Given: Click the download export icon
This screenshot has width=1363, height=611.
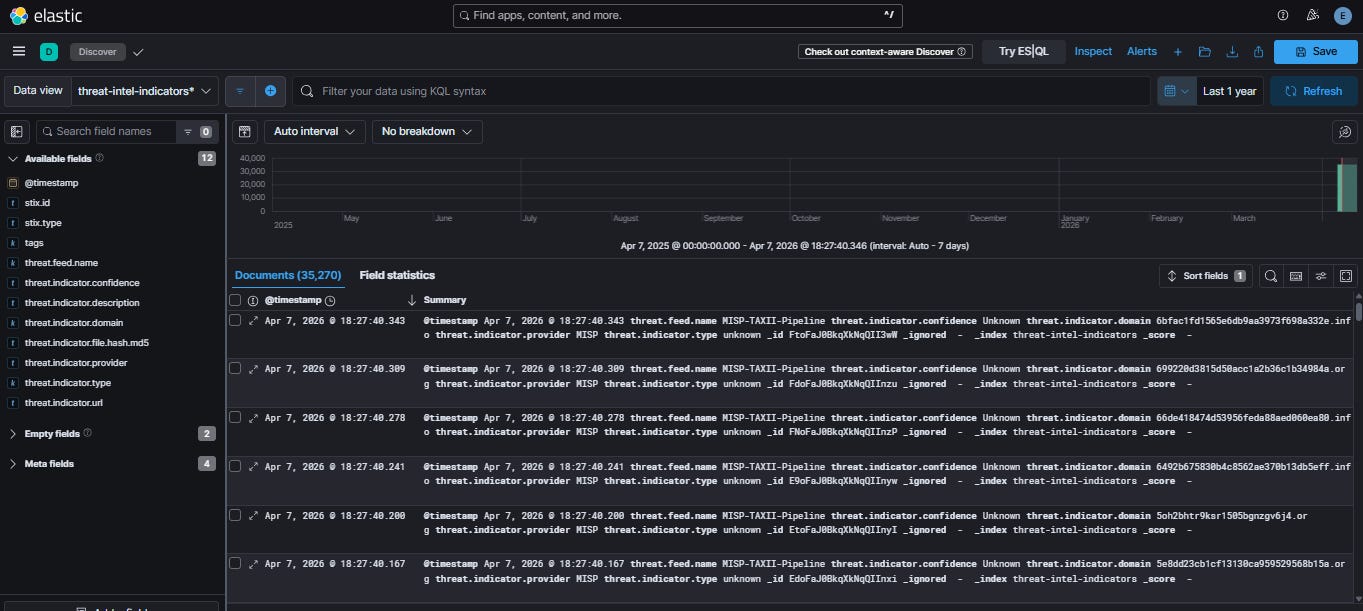Looking at the screenshot, I should 1232,51.
